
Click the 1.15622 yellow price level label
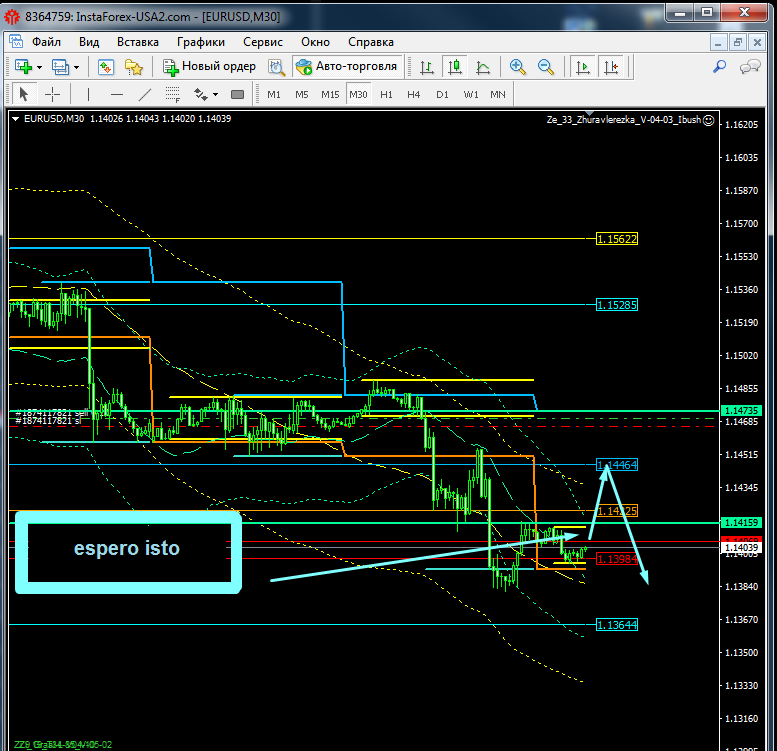point(616,239)
